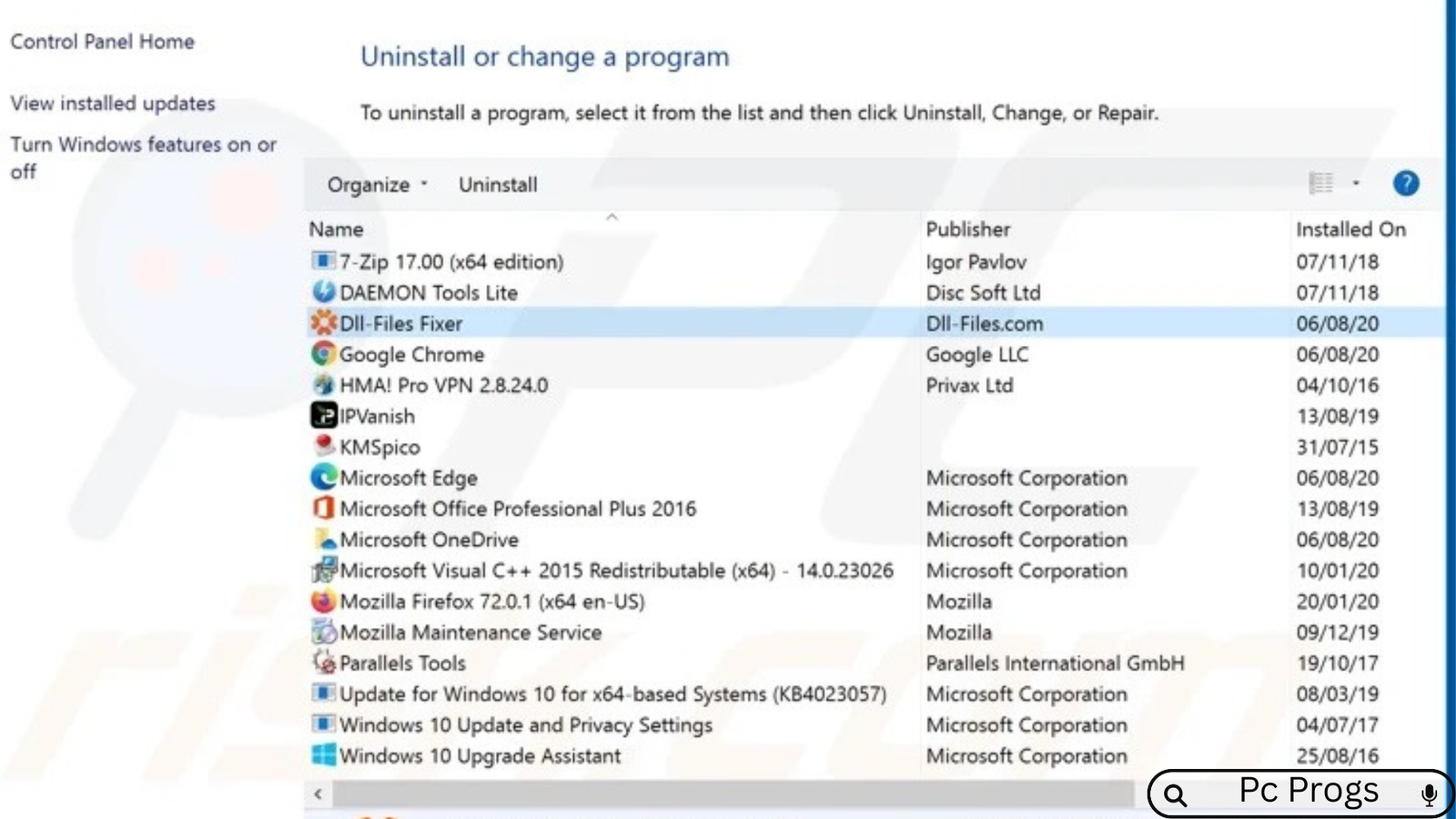Select Update for Windows 10 KB4023057 entry

coord(874,693)
